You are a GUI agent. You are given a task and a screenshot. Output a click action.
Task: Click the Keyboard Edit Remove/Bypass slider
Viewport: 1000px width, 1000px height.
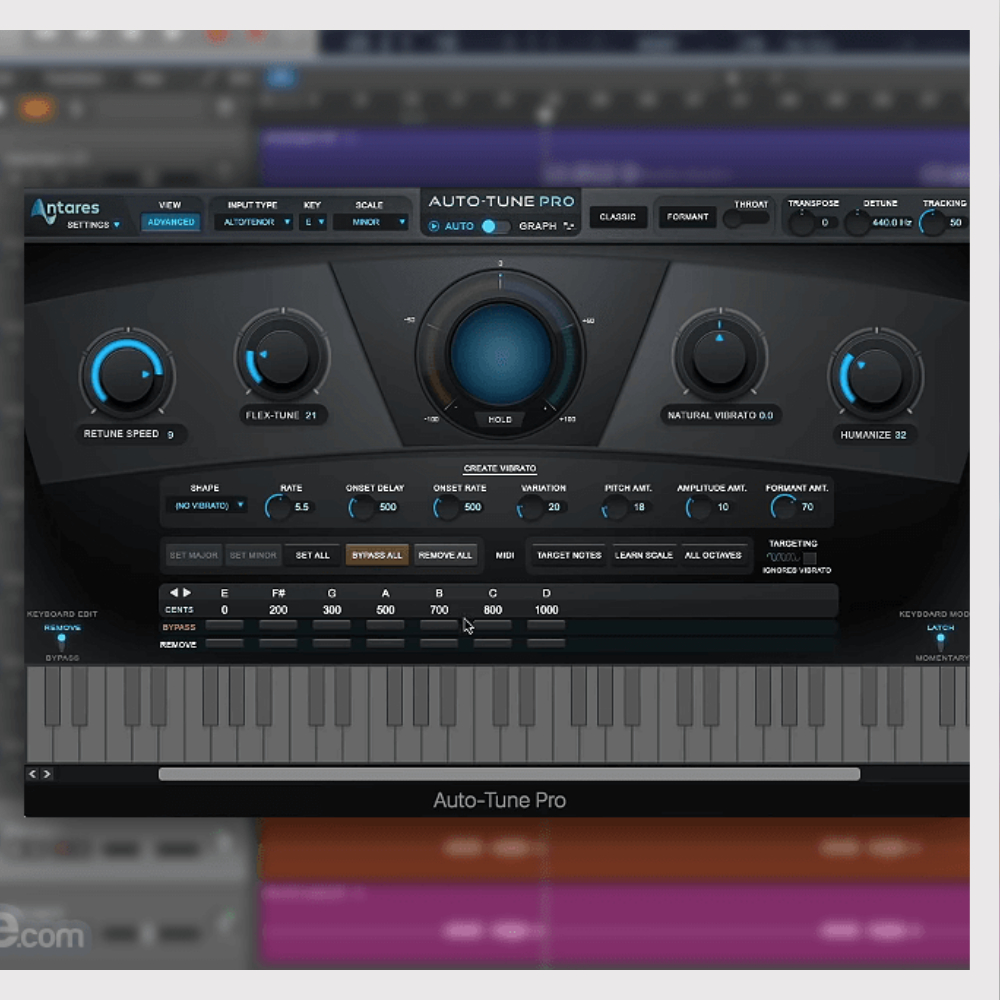point(61,641)
